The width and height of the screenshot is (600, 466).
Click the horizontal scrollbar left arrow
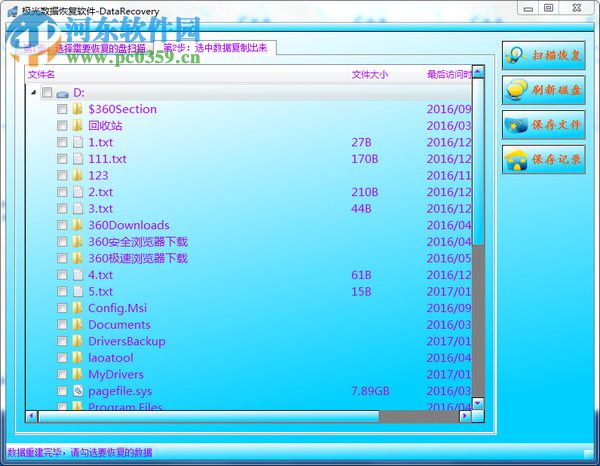pos(32,416)
